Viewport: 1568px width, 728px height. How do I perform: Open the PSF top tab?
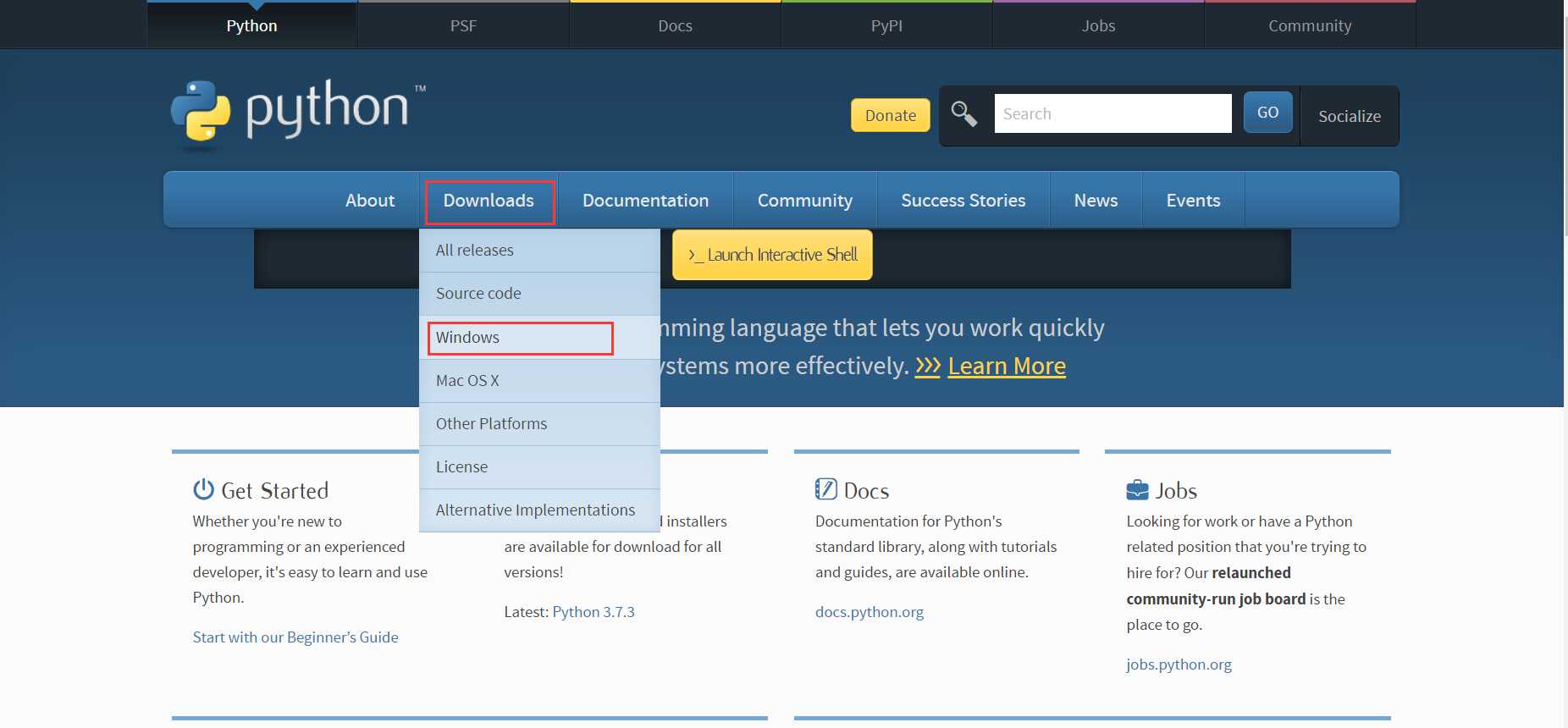(x=463, y=25)
